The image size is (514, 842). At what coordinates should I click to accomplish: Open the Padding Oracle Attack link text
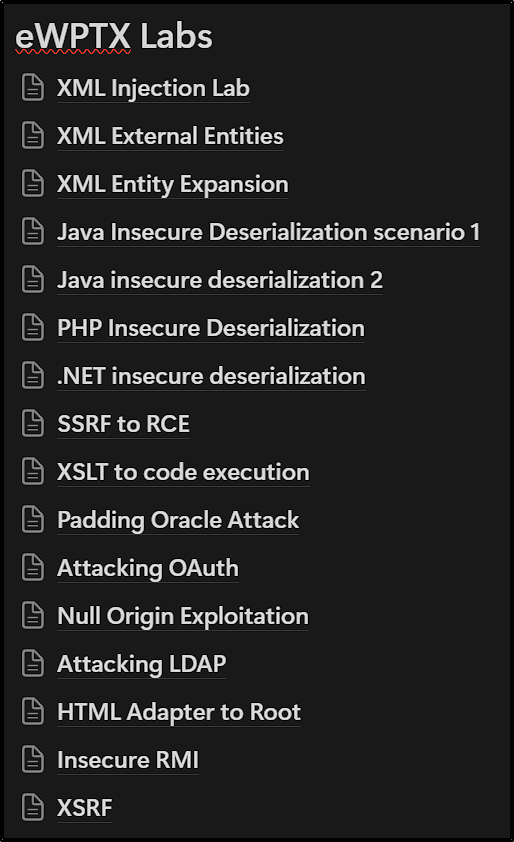pyautogui.click(x=178, y=520)
